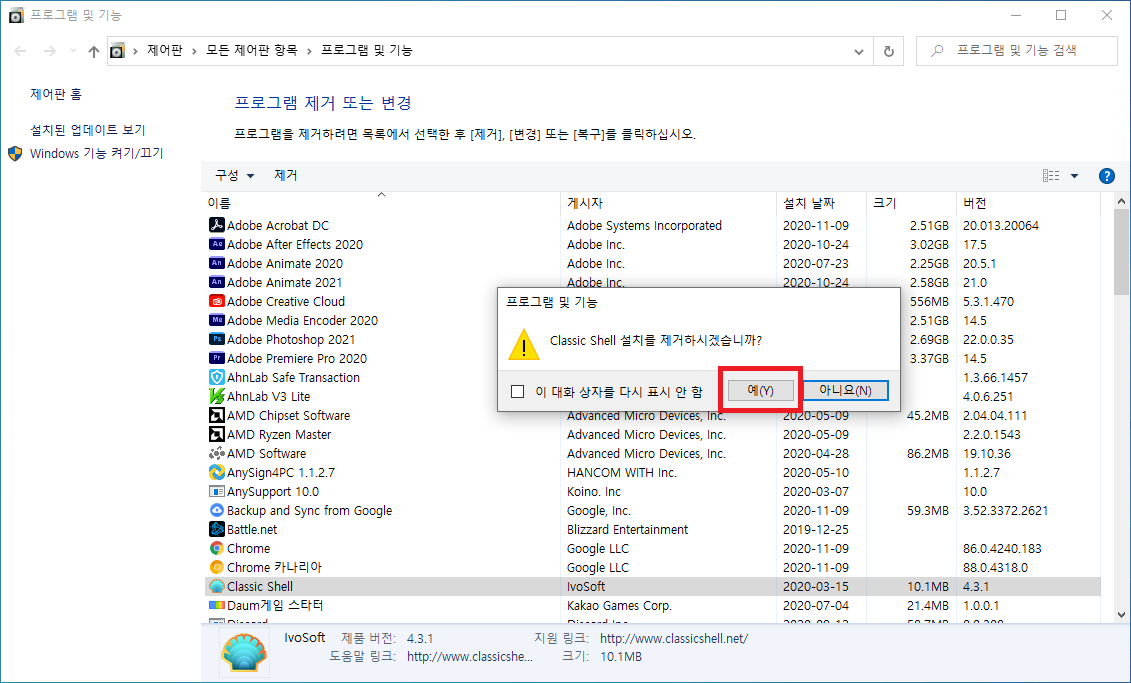Click 모든 제어판 항목 in breadcrumb

pyautogui.click(x=252, y=50)
